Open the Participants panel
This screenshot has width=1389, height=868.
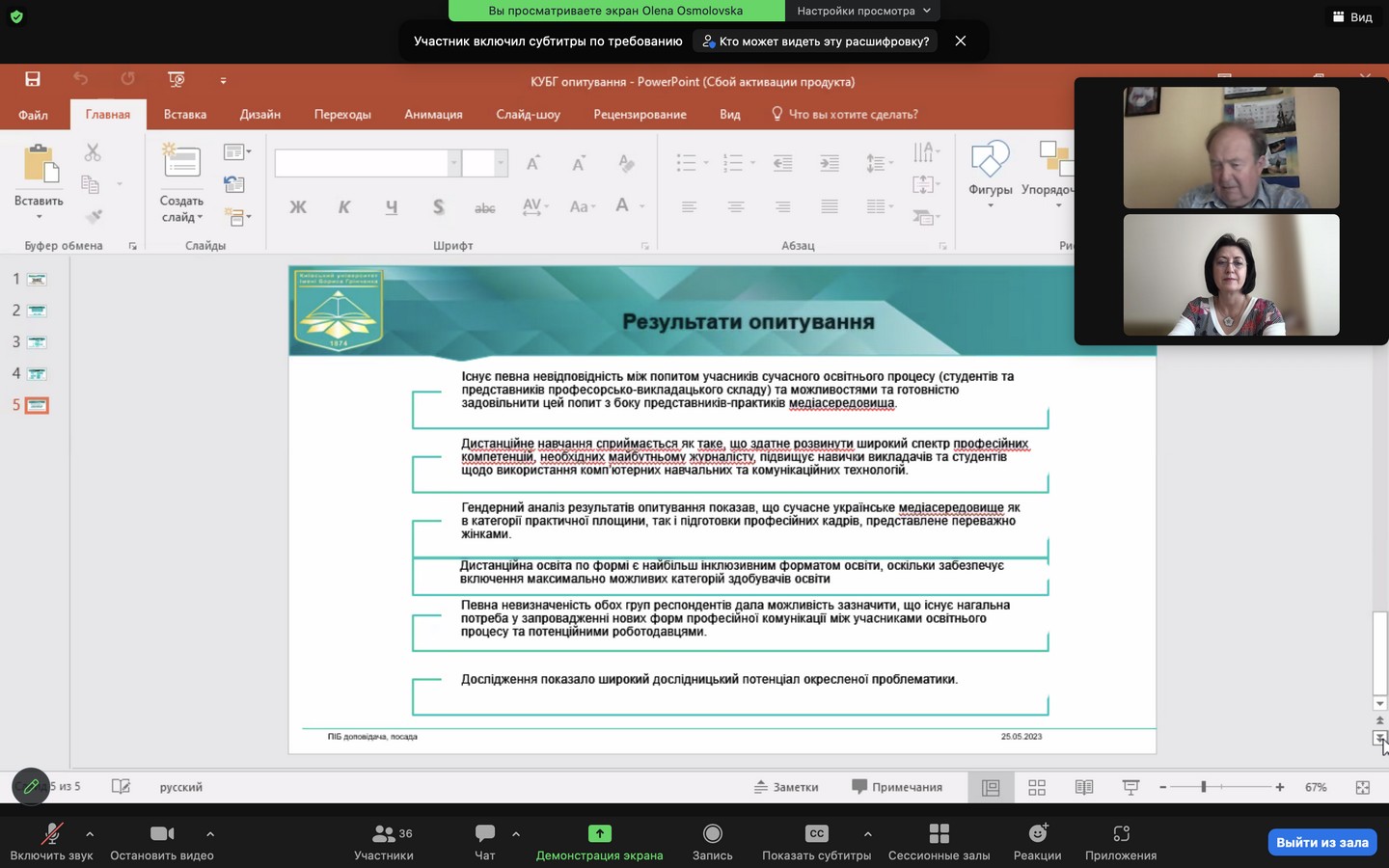pyautogui.click(x=384, y=834)
